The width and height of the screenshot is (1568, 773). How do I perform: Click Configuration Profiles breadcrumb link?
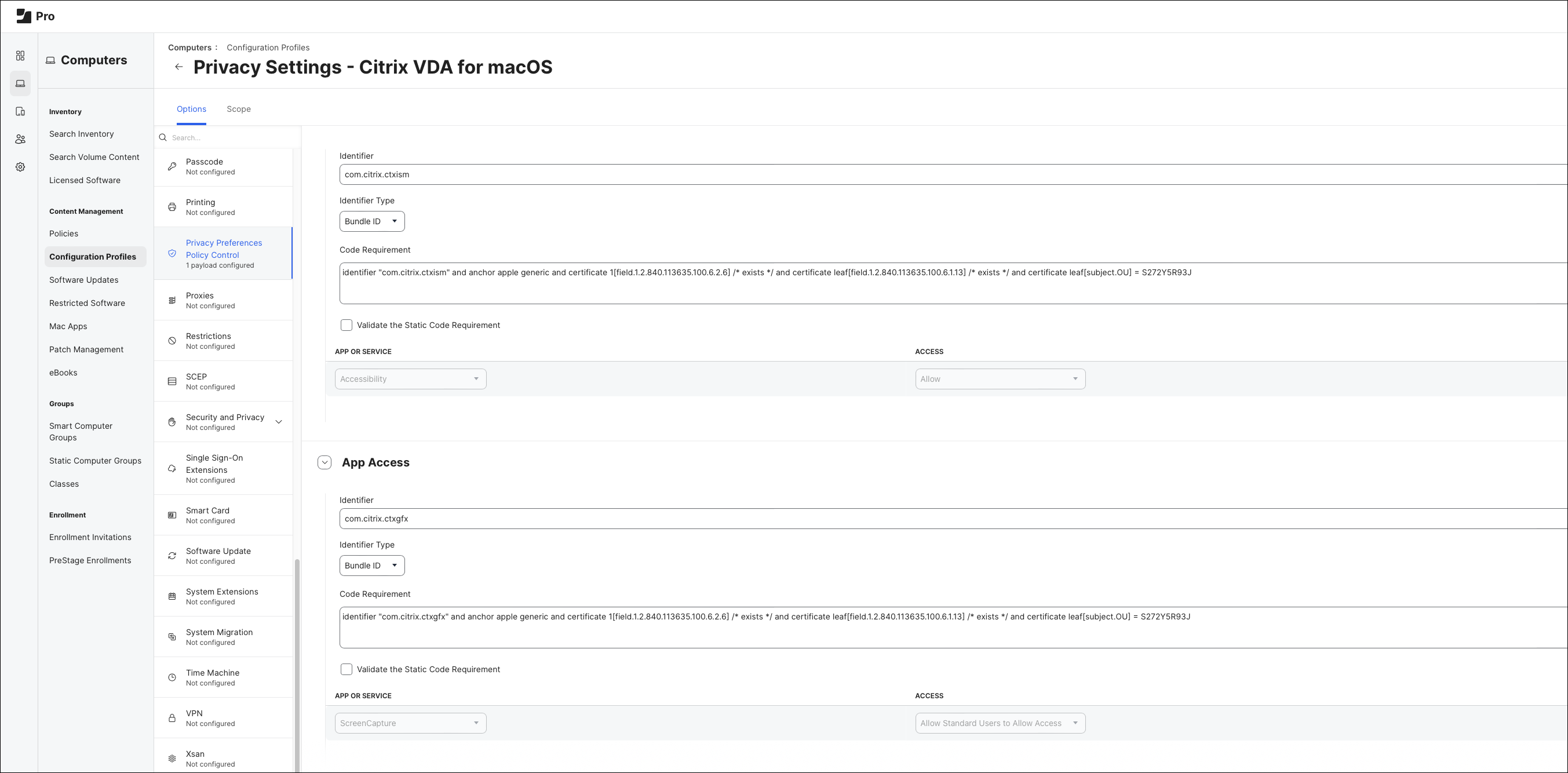(268, 48)
